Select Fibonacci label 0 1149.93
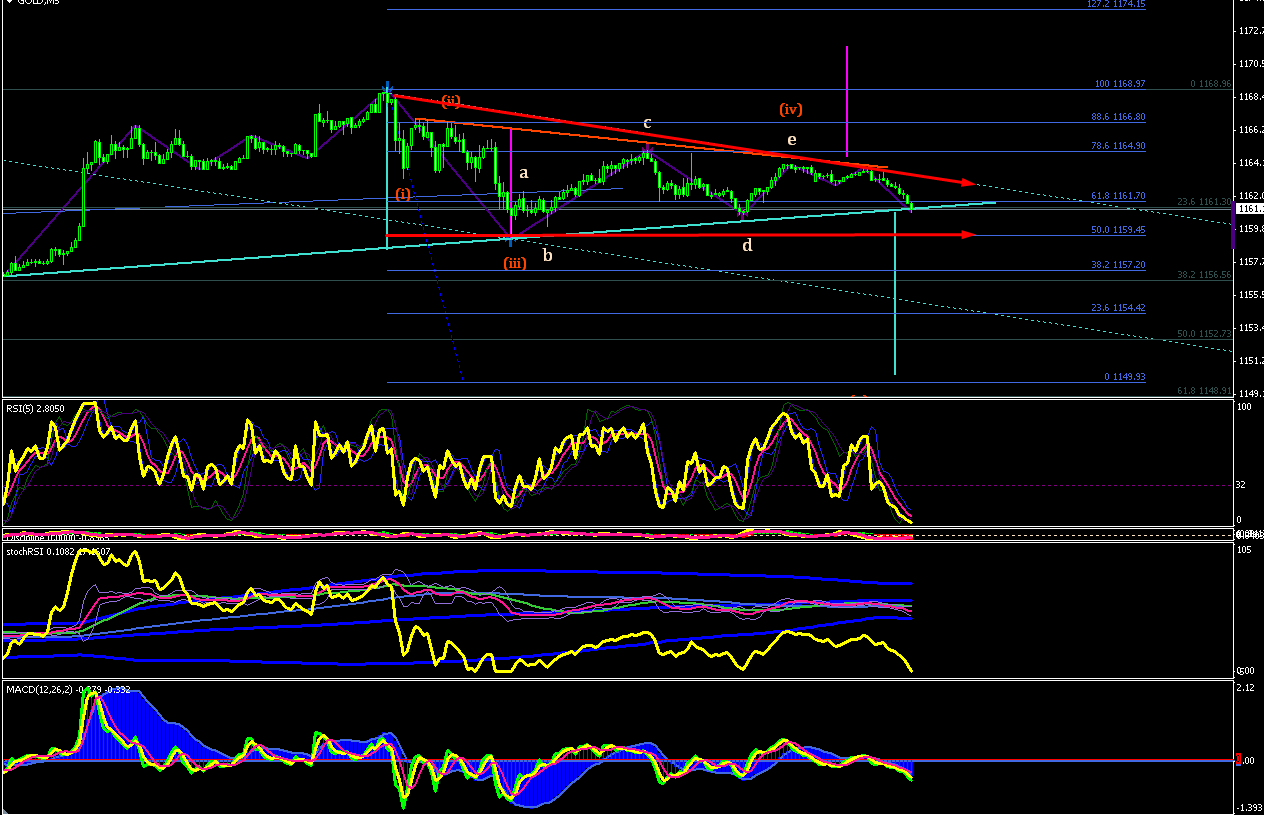This screenshot has height=815, width=1264. click(1125, 377)
